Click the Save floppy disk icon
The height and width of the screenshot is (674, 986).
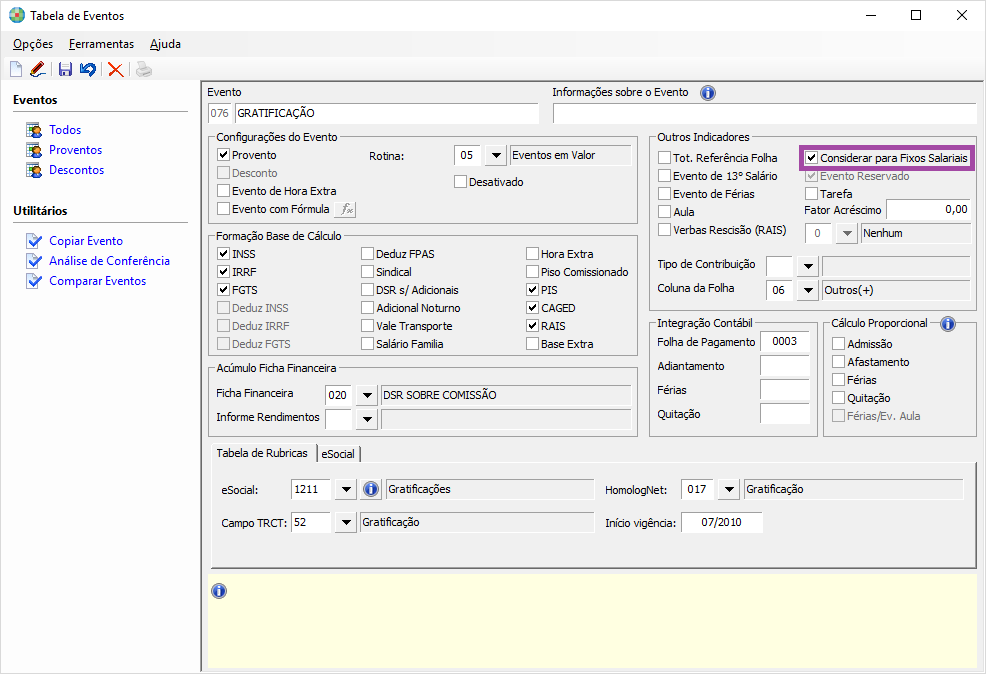[x=65, y=69]
